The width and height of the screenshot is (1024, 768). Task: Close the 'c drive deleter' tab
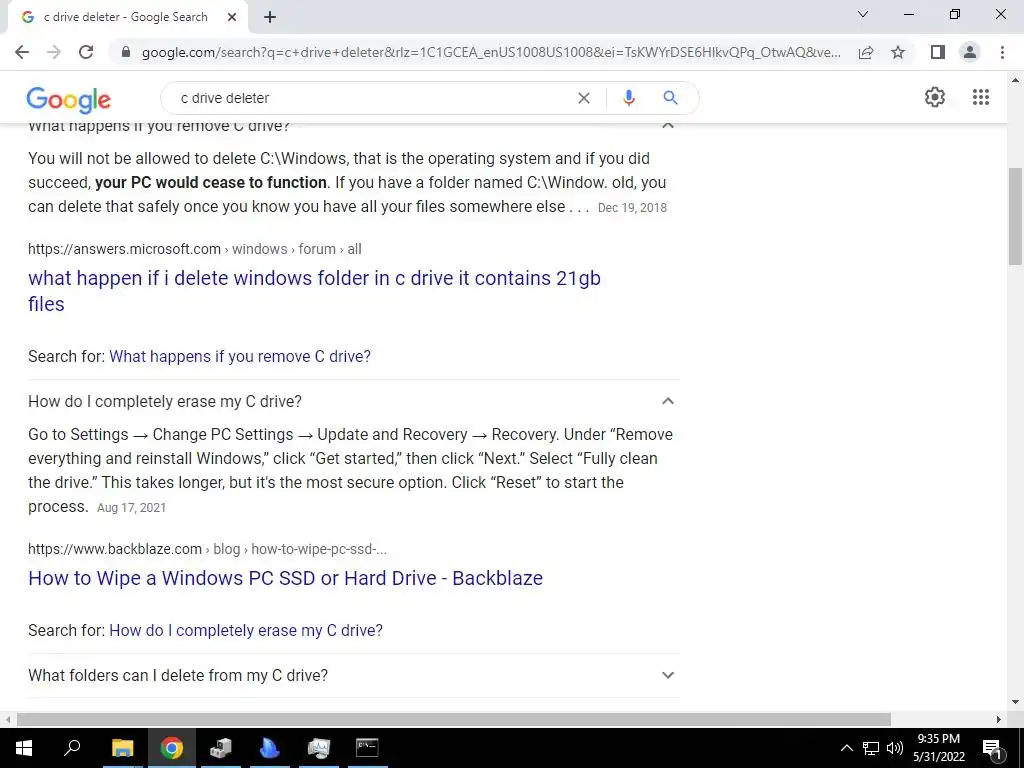(x=232, y=18)
